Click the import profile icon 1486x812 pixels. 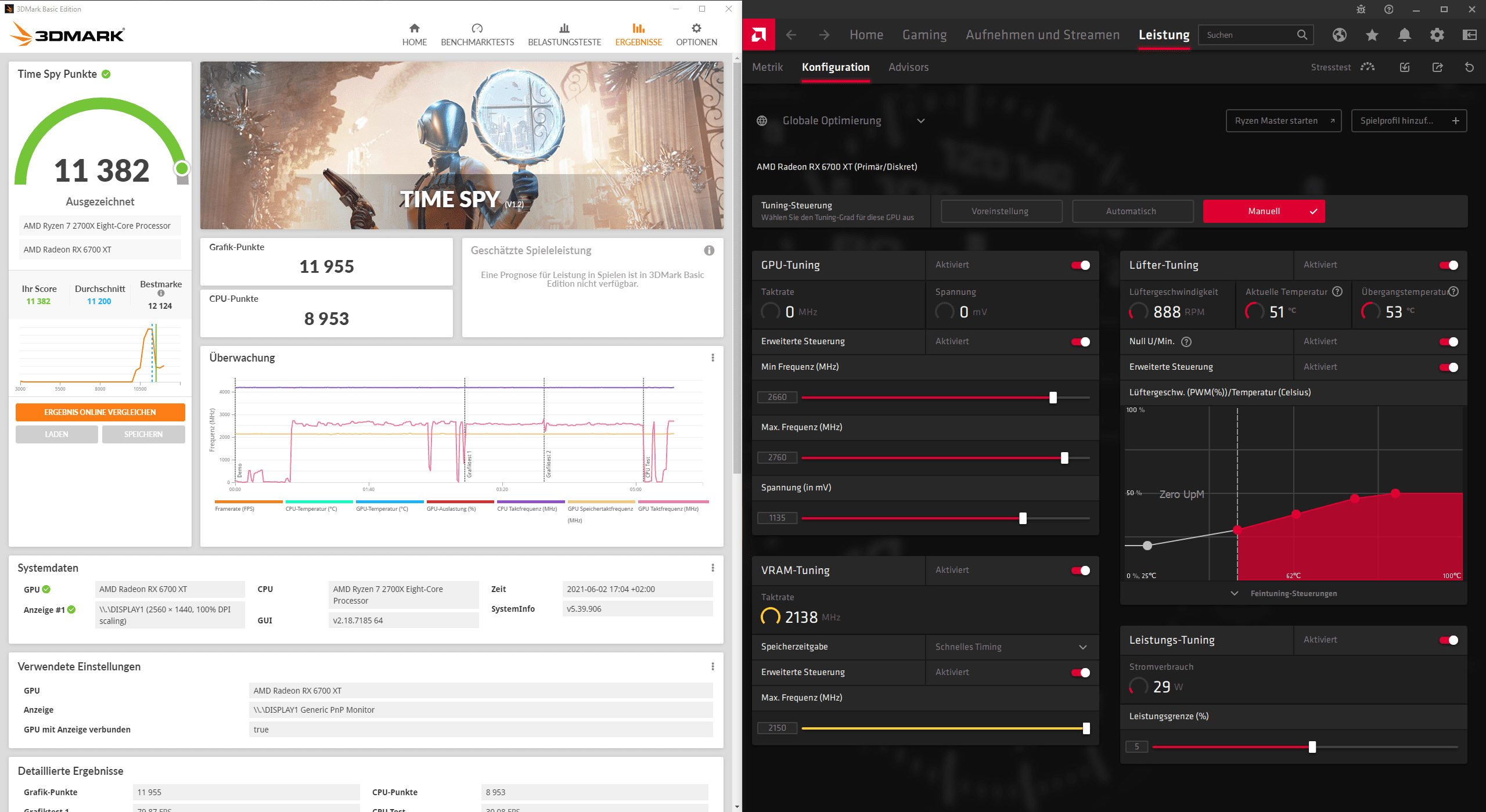(x=1404, y=67)
